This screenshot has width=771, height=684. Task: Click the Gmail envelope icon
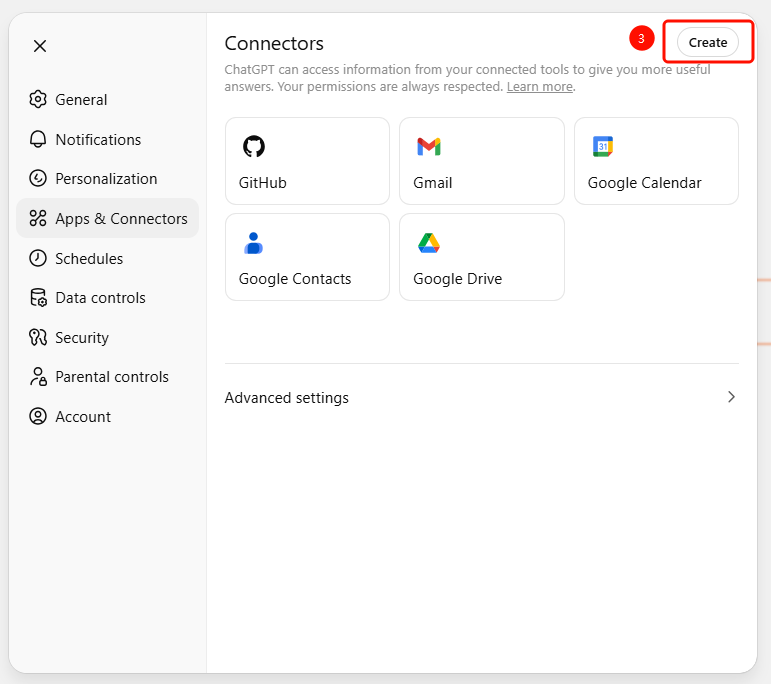click(x=429, y=147)
